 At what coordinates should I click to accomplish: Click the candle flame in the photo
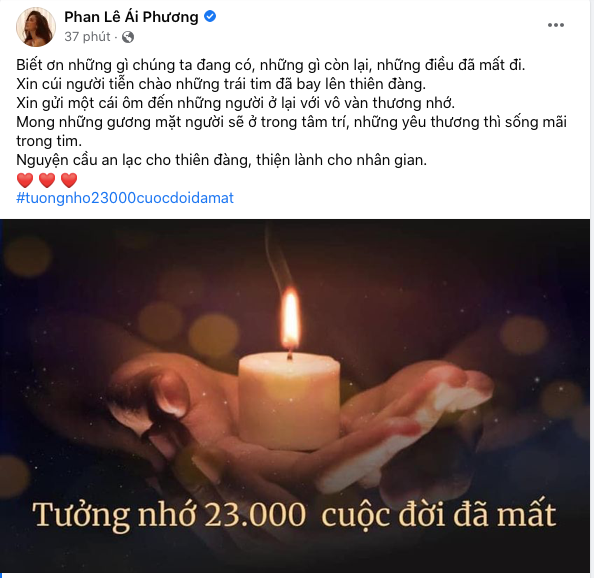pos(291,317)
